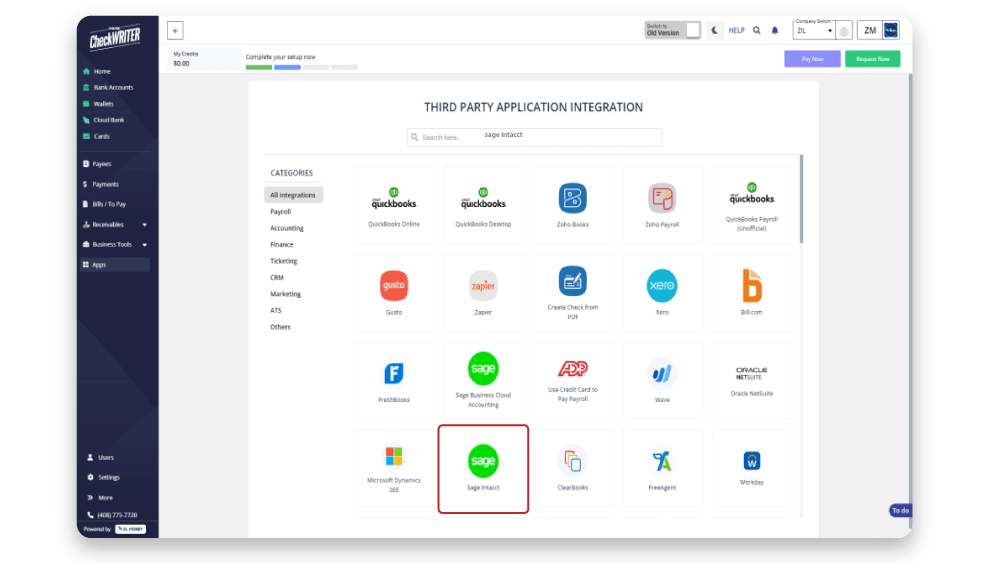
Task: Open the To do side tab
Action: click(x=901, y=511)
